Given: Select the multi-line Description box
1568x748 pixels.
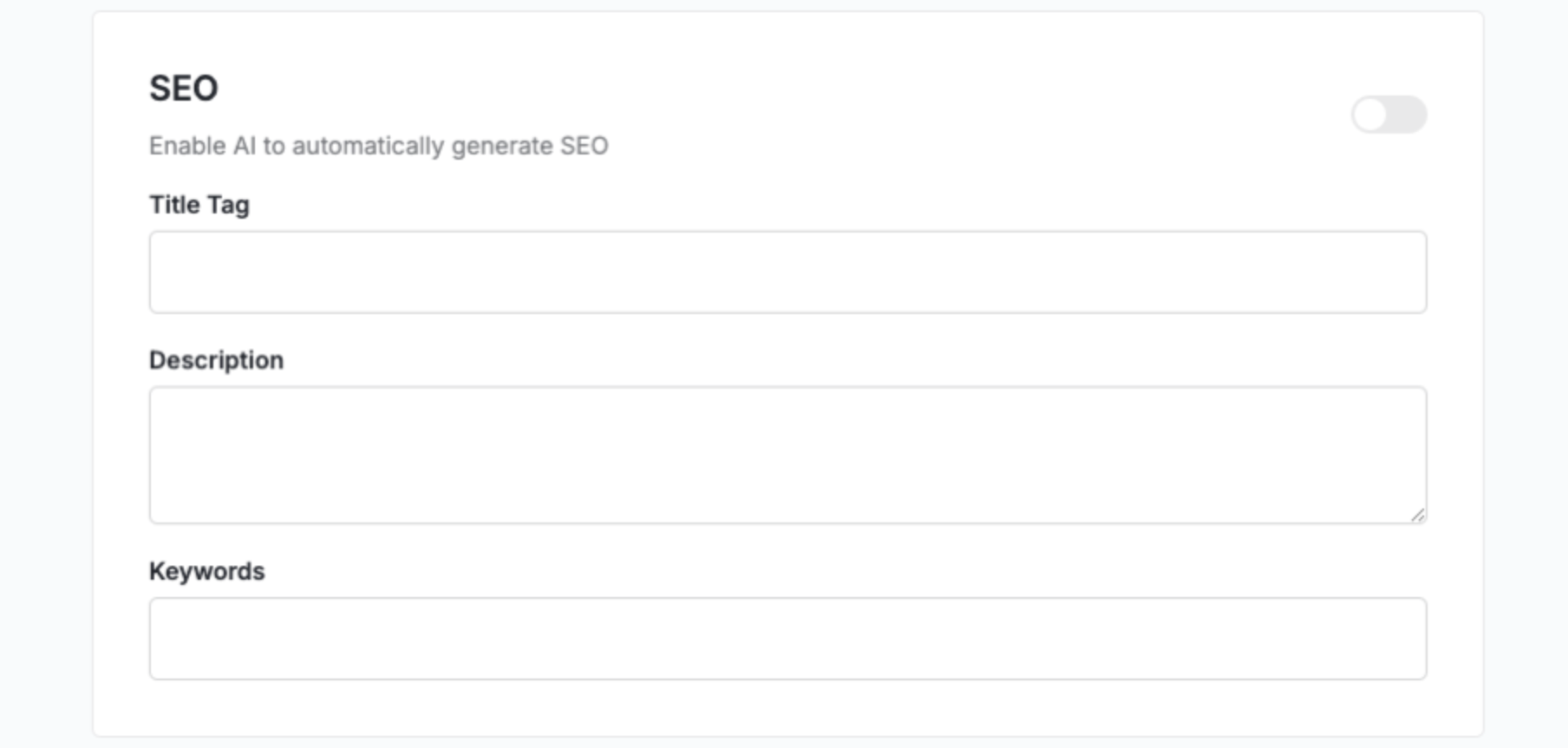Looking at the screenshot, I should click(x=787, y=455).
